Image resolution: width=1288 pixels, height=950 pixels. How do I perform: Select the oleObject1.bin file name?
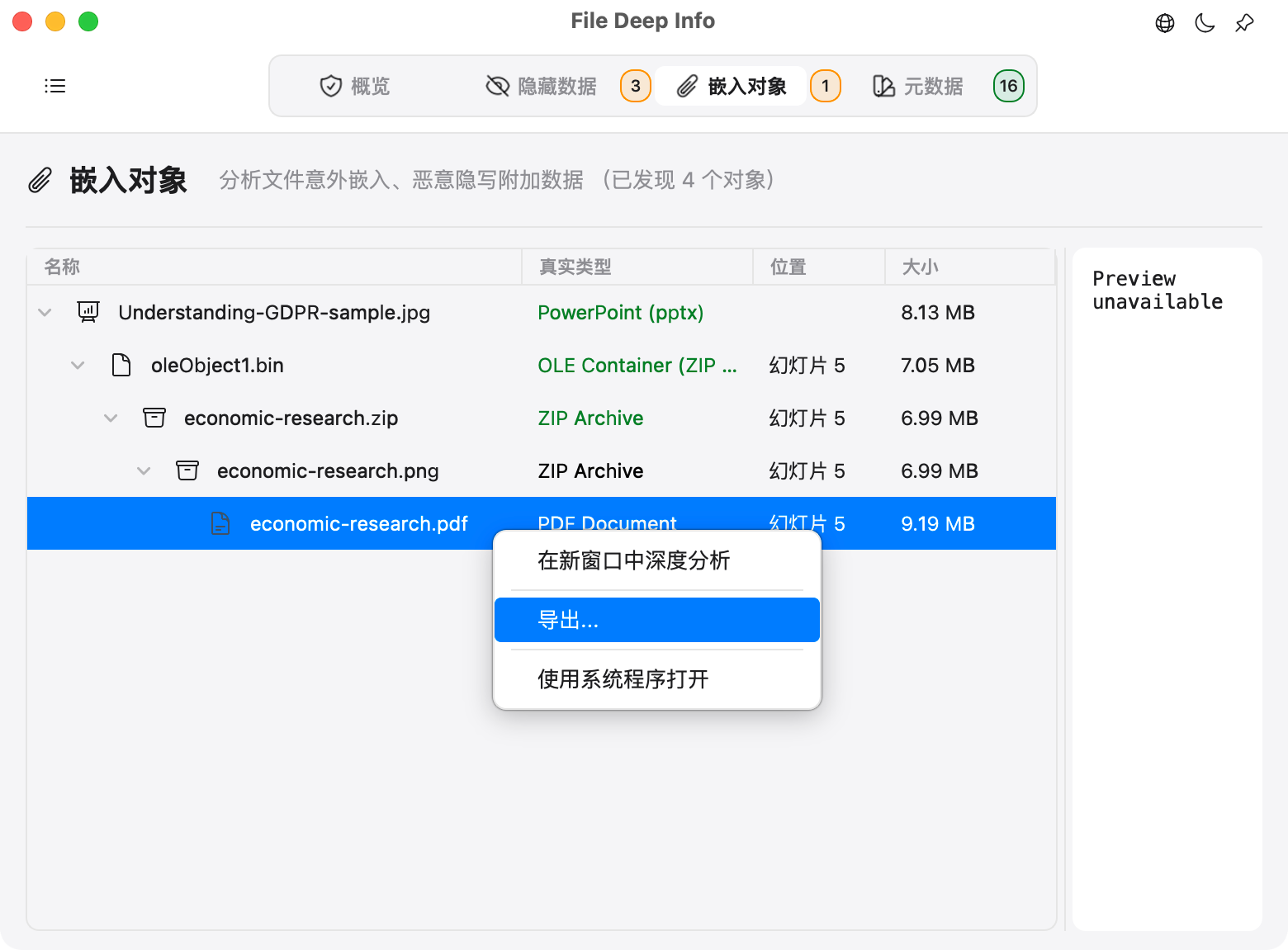click(x=217, y=366)
